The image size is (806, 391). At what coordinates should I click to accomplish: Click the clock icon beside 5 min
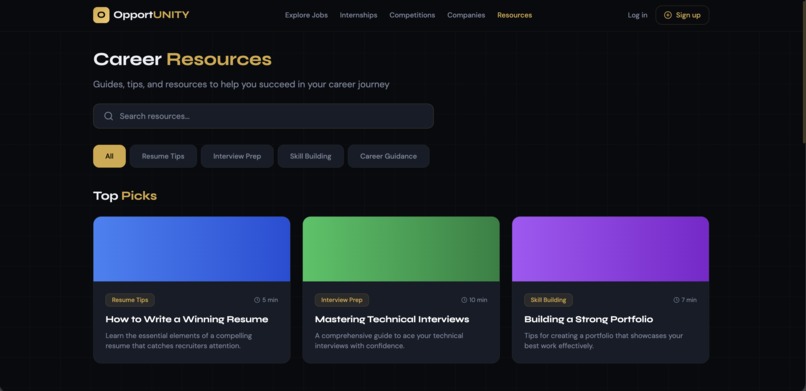pyautogui.click(x=257, y=300)
